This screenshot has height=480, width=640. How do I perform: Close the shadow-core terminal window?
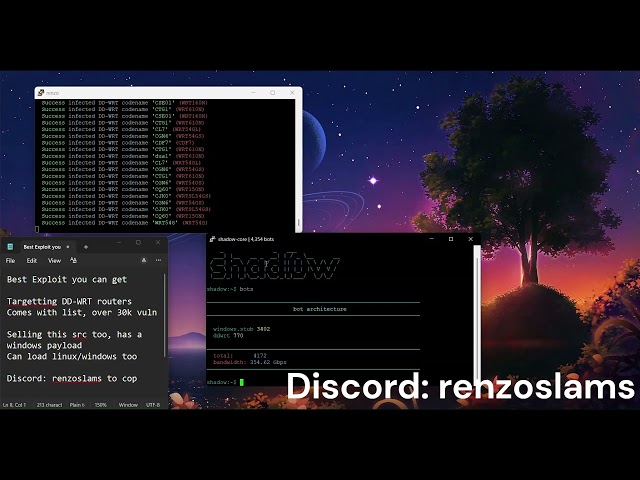click(471, 239)
